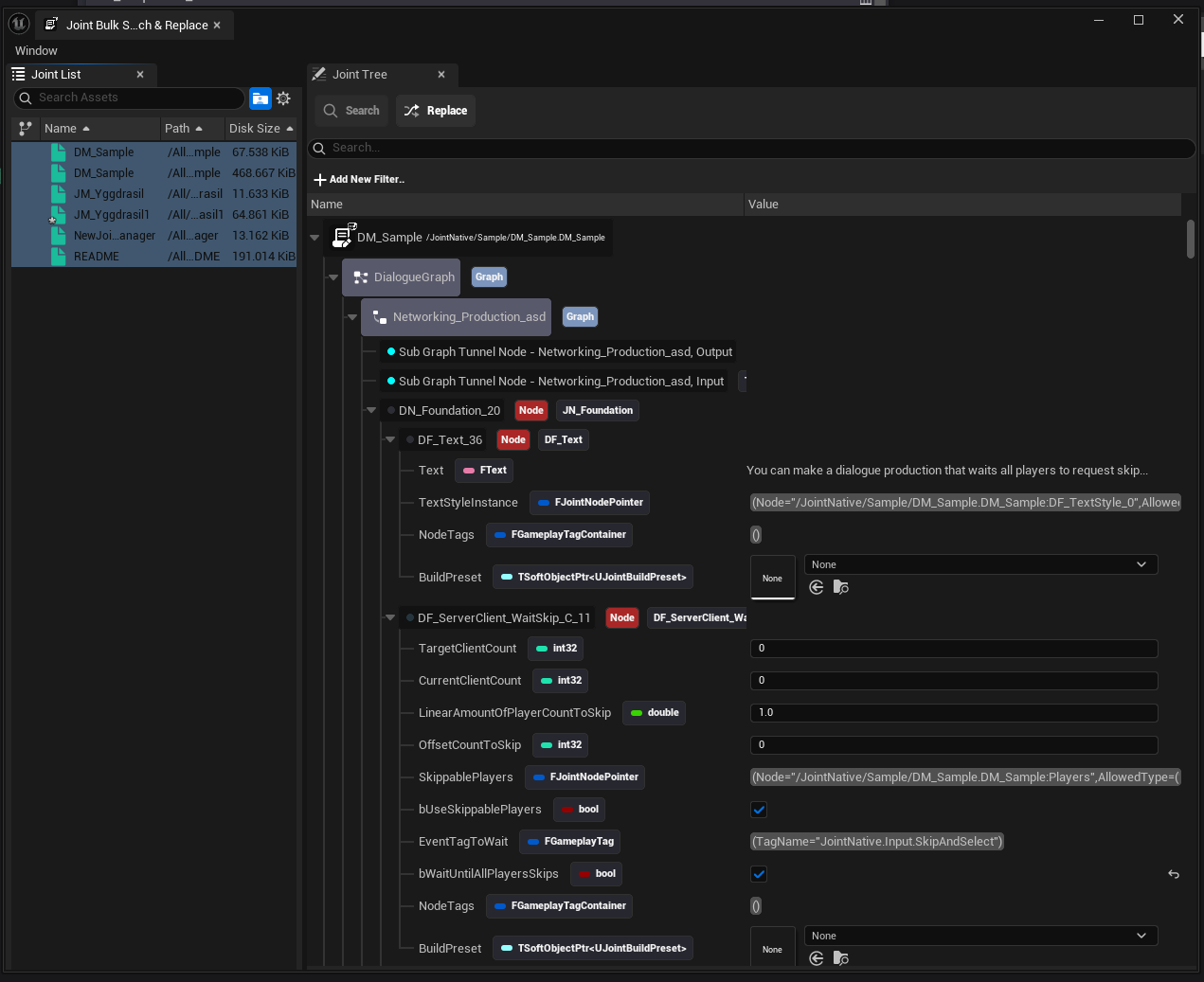Click the blue folder filter icon
Viewport: 1204px width, 982px height.
point(260,98)
